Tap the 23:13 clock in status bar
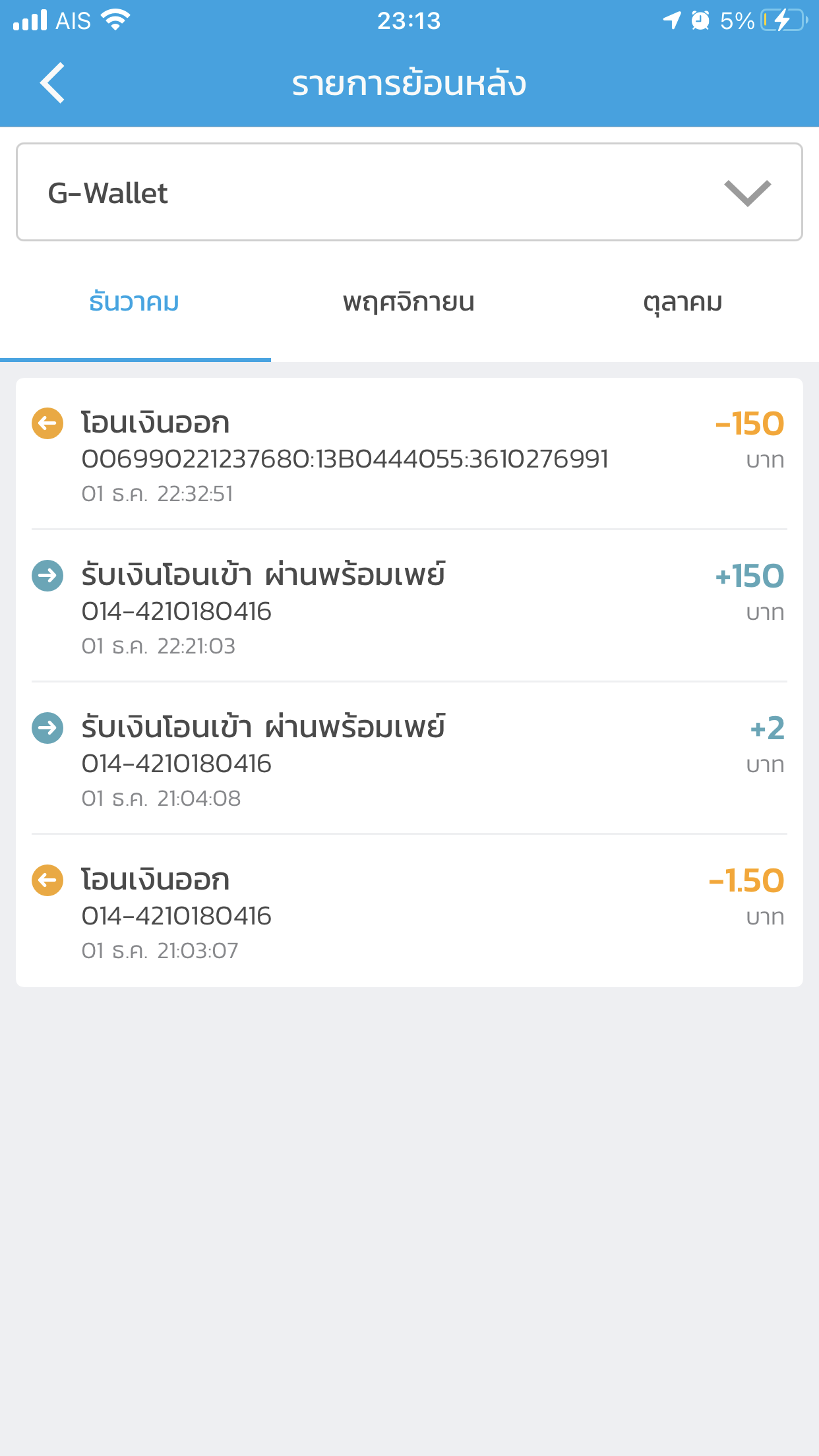This screenshot has width=819, height=1456. click(x=409, y=20)
